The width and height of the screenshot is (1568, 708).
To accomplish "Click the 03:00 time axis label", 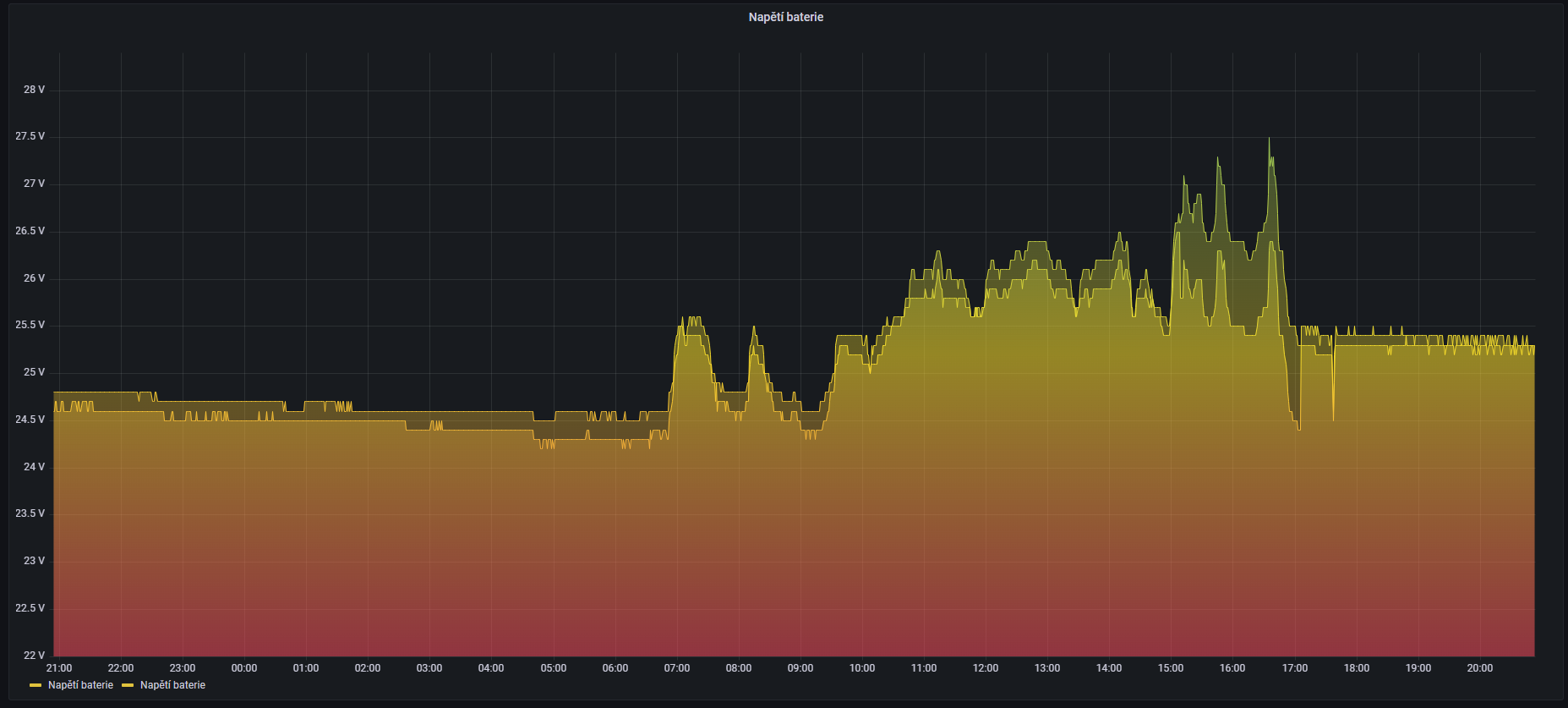I will [429, 668].
